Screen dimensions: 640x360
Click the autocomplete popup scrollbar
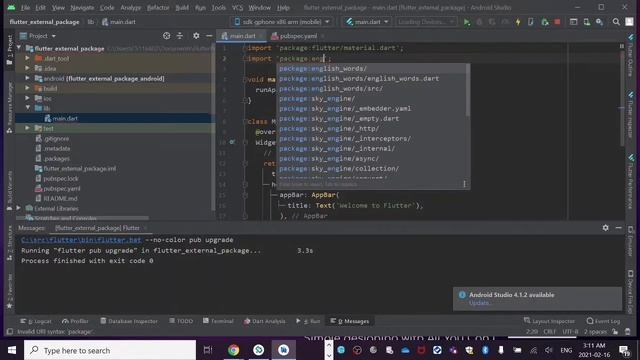tap(468, 90)
